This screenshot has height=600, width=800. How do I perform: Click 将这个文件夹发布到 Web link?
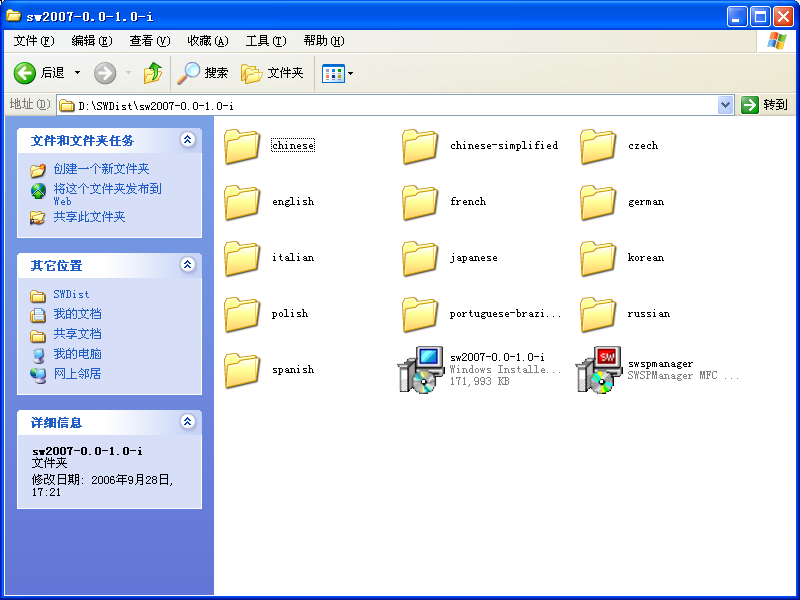(x=107, y=194)
